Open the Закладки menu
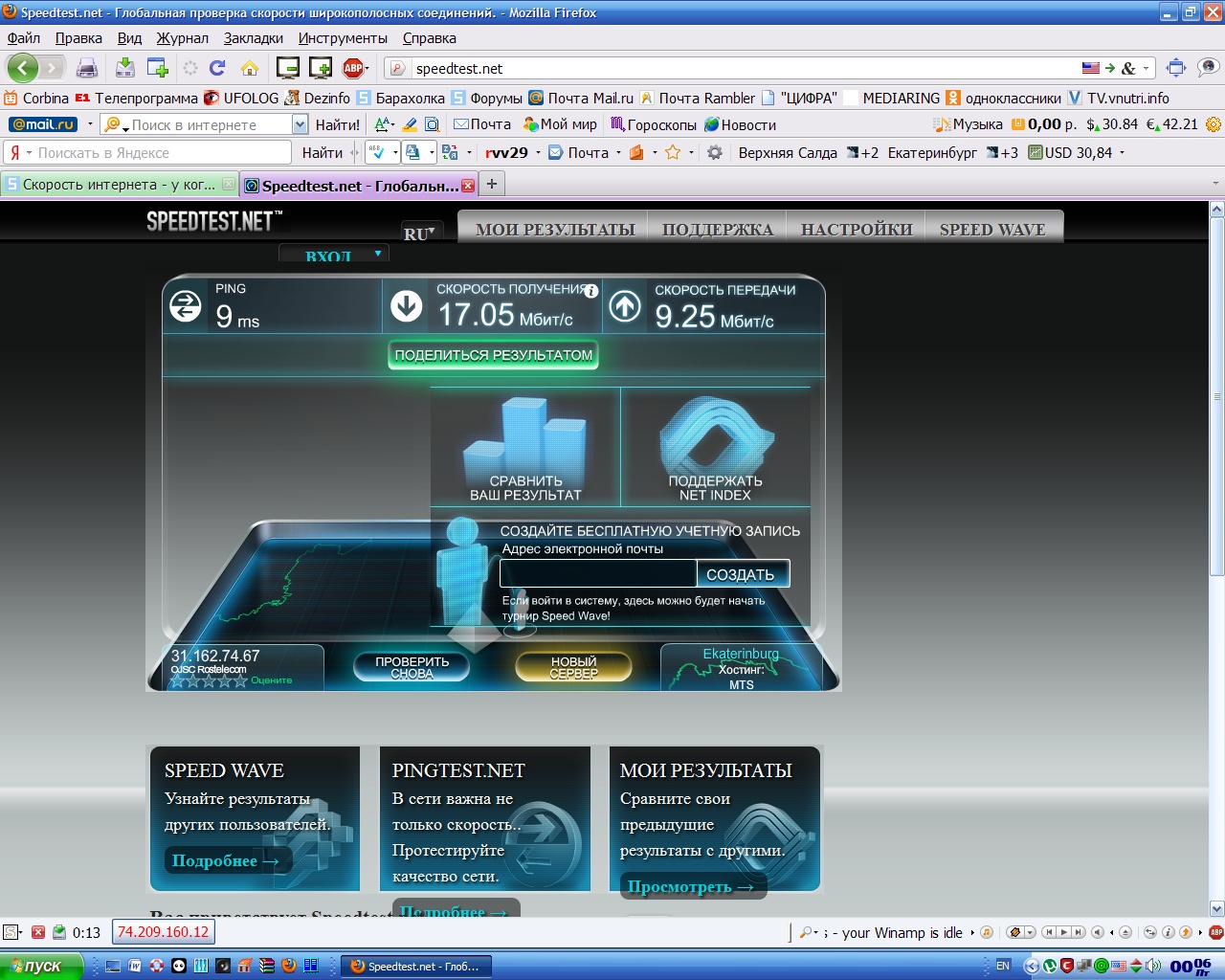 tap(254, 38)
